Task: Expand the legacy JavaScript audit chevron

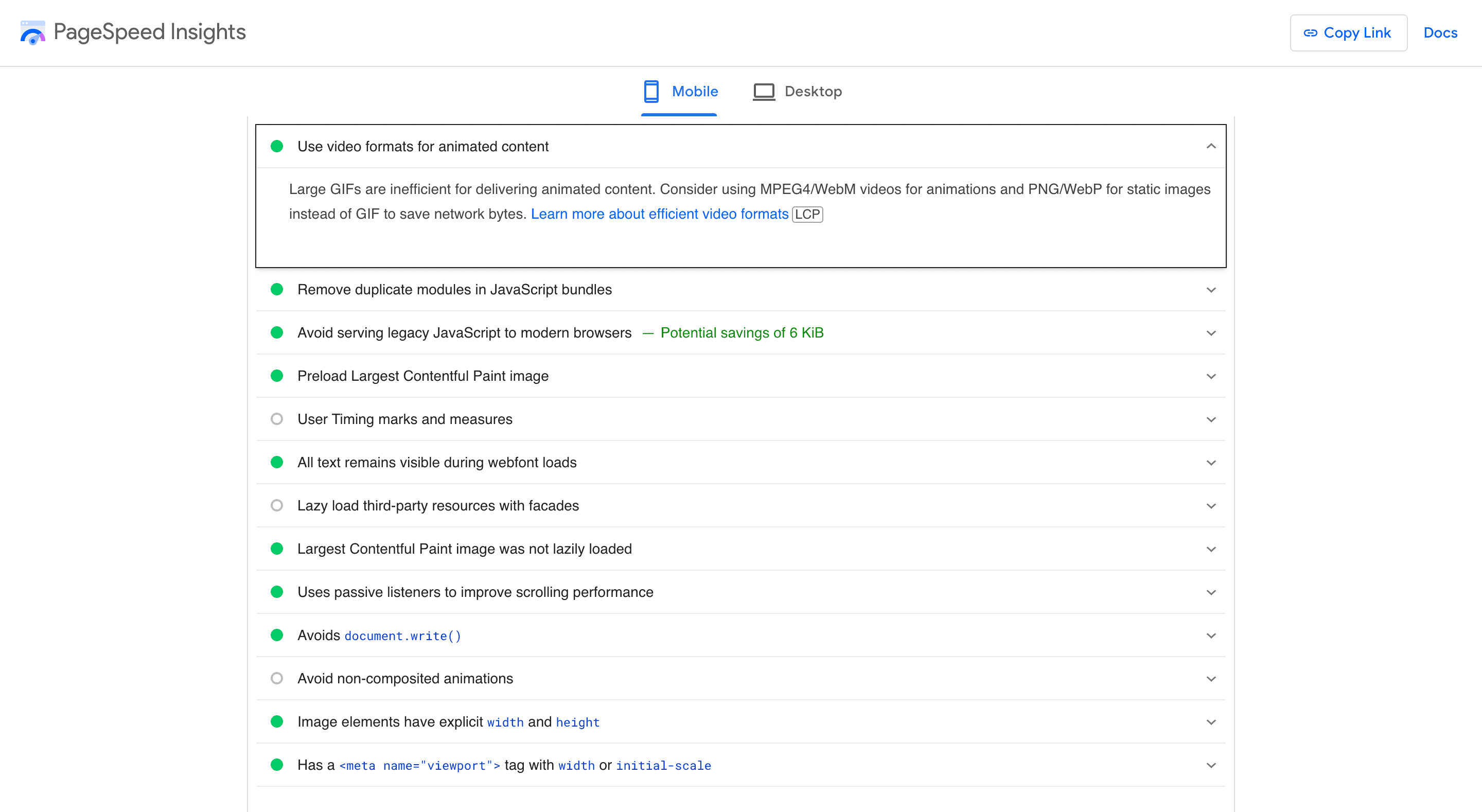Action: 1210,332
